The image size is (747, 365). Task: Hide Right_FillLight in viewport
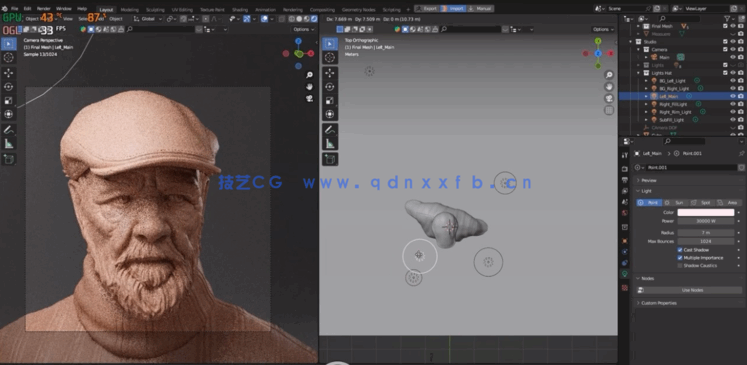click(x=733, y=104)
